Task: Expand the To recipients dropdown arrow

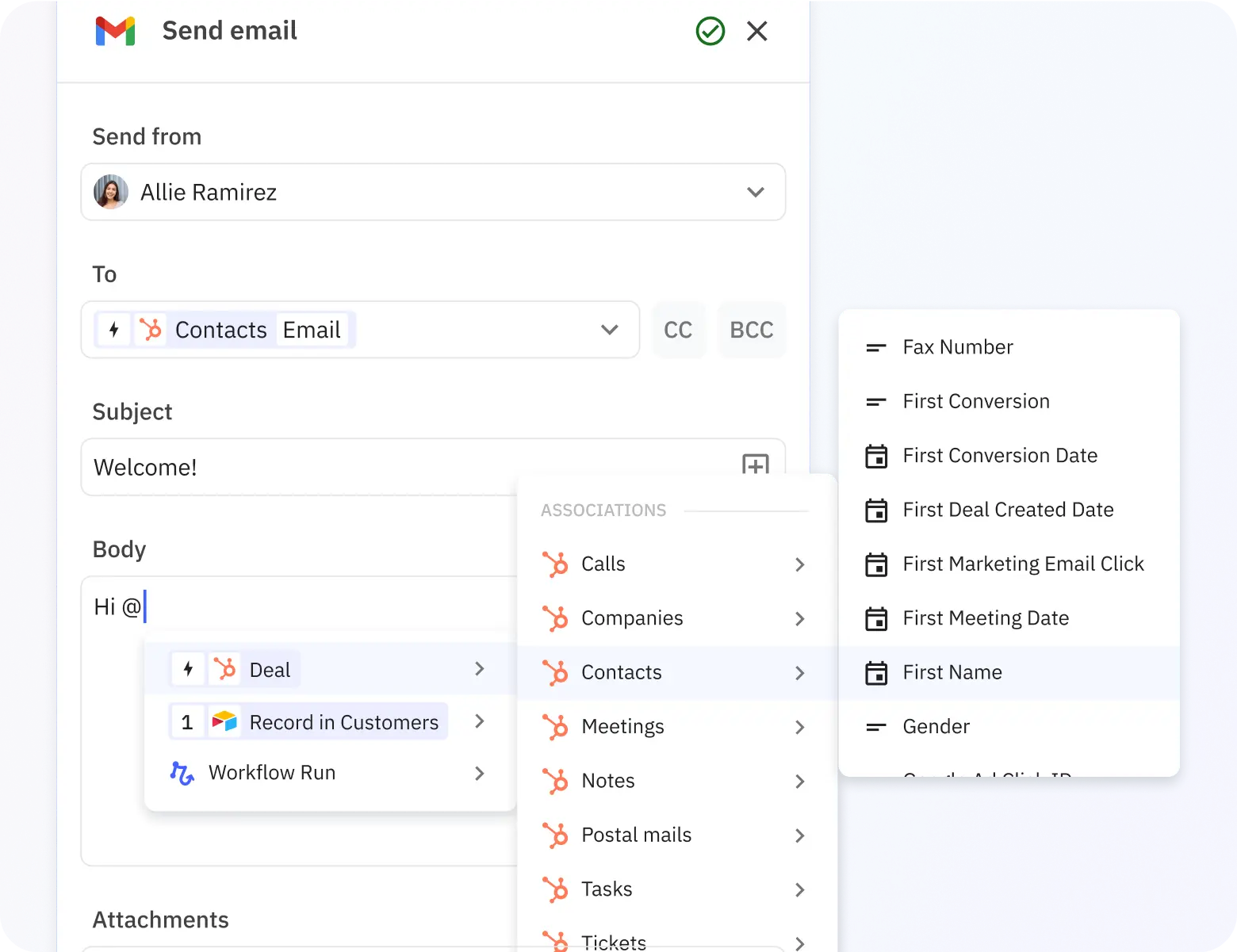Action: (609, 330)
